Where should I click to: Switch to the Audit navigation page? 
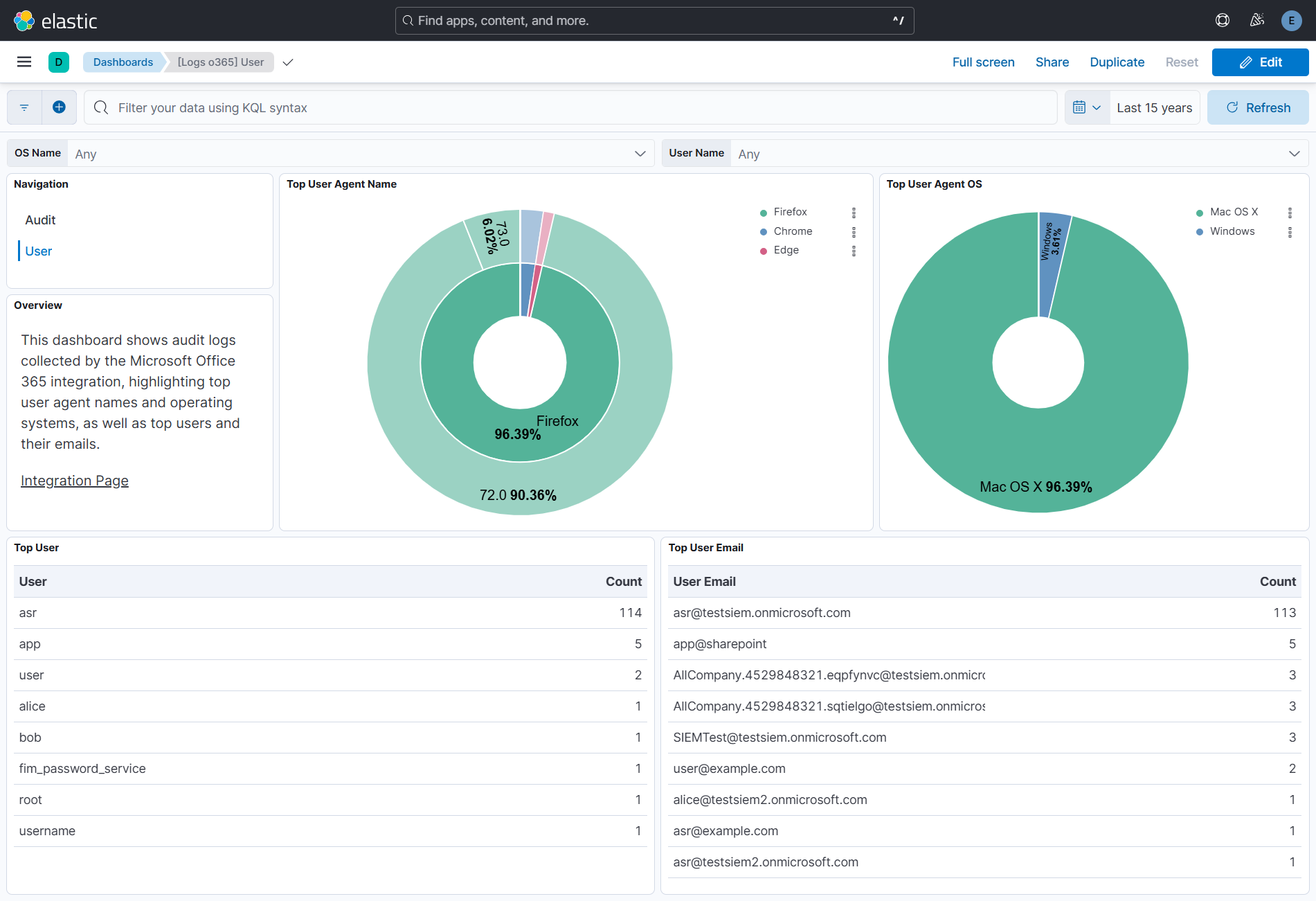[x=40, y=220]
